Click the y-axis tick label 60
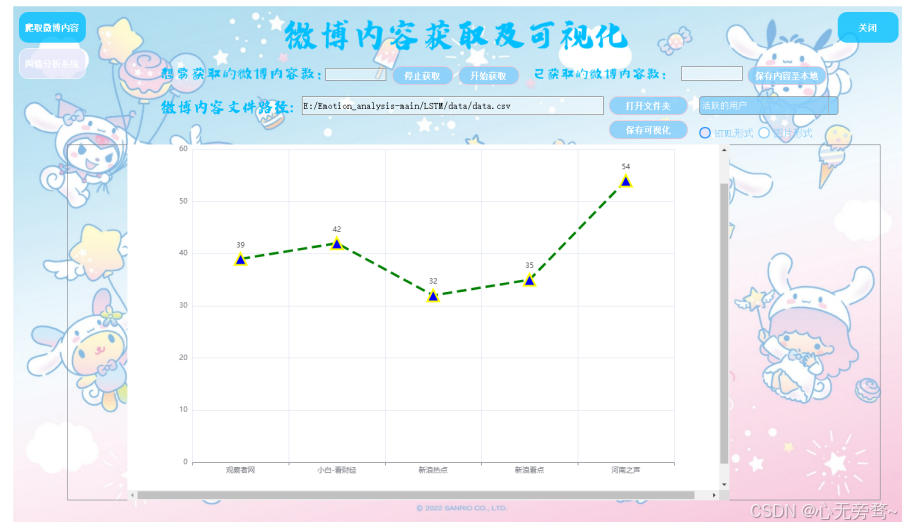 (183, 148)
